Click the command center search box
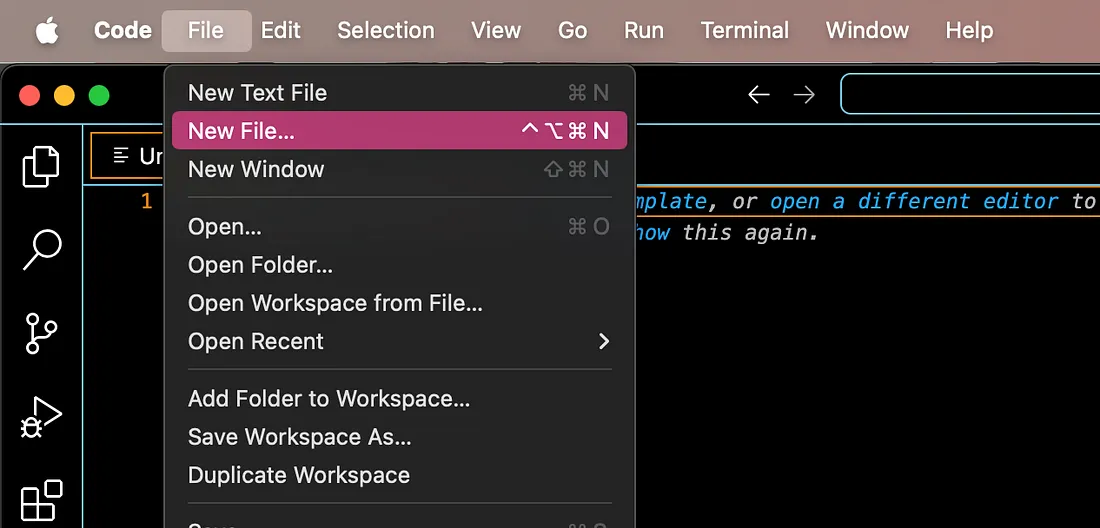This screenshot has height=528, width=1100. click(x=970, y=94)
